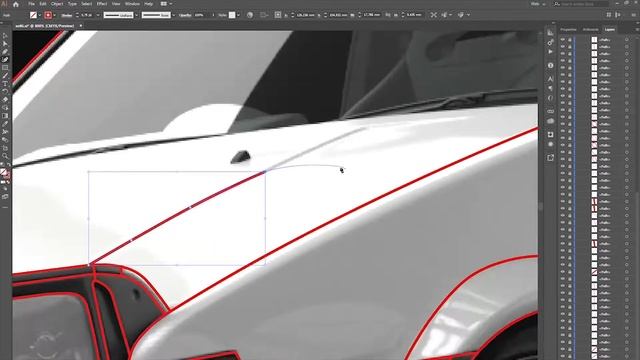Screen dimensions: 640x360
Task: Open the File menu
Action: 31,4
